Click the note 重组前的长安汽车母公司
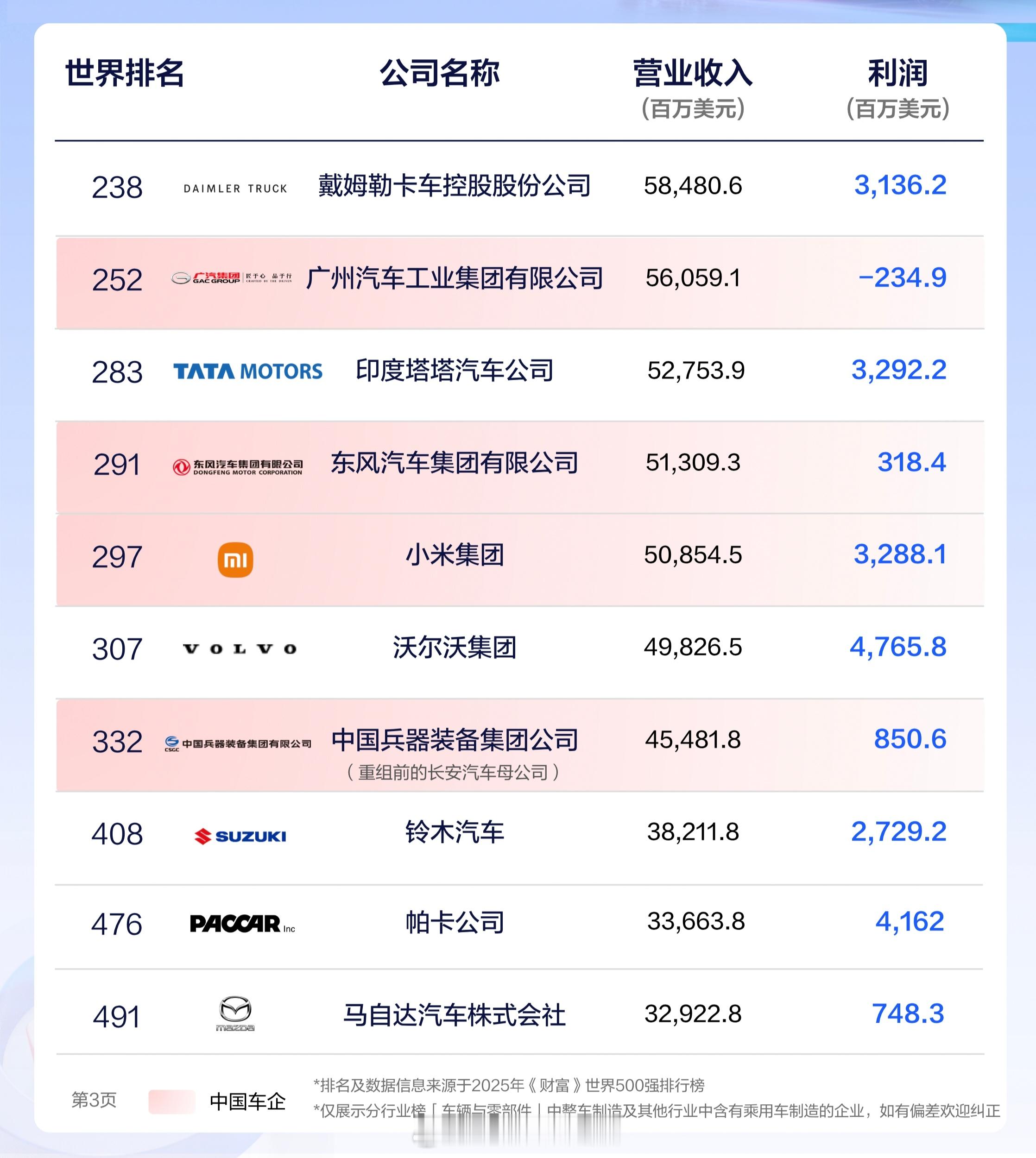 pos(453,772)
